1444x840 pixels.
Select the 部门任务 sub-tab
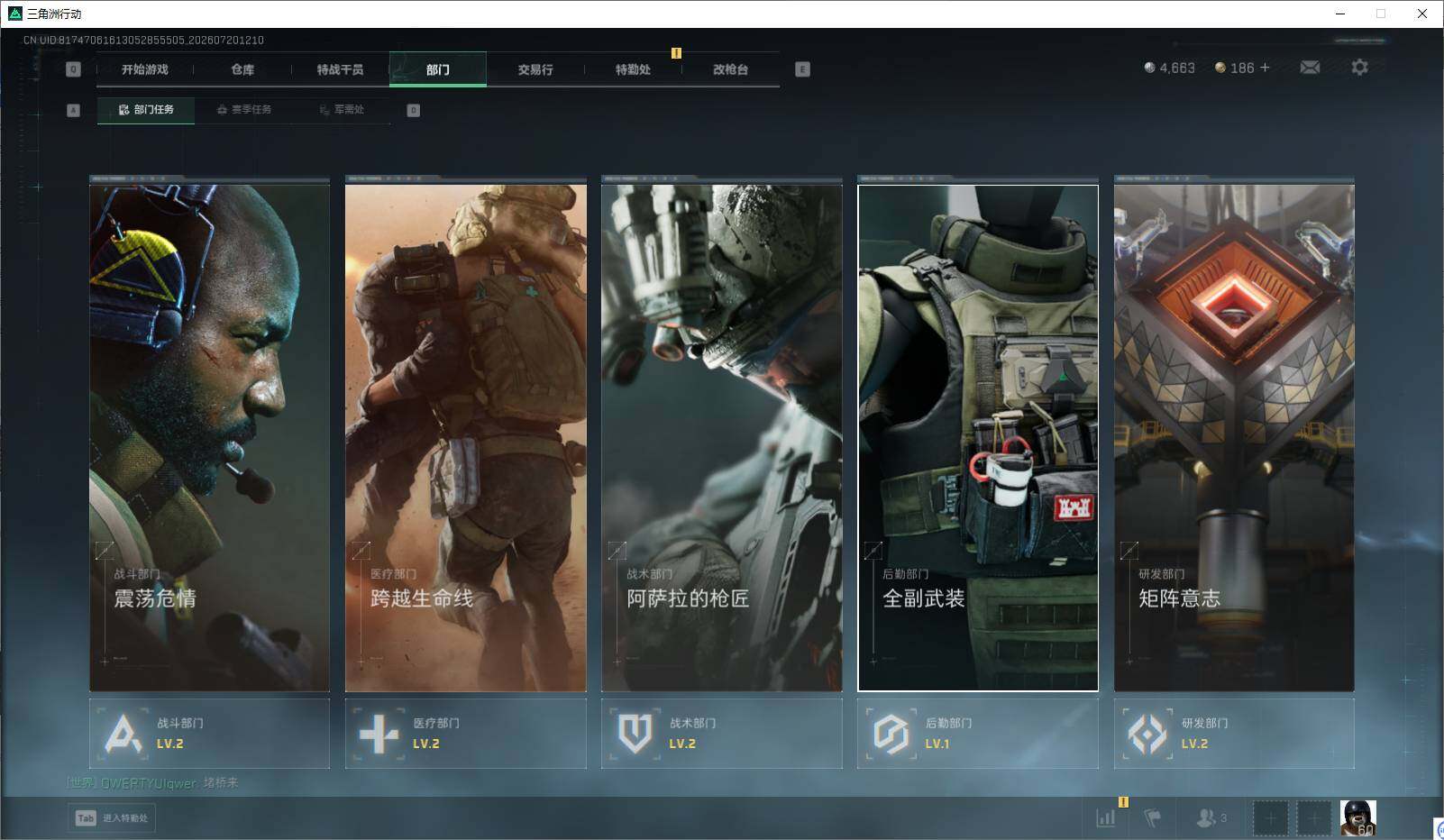[146, 110]
